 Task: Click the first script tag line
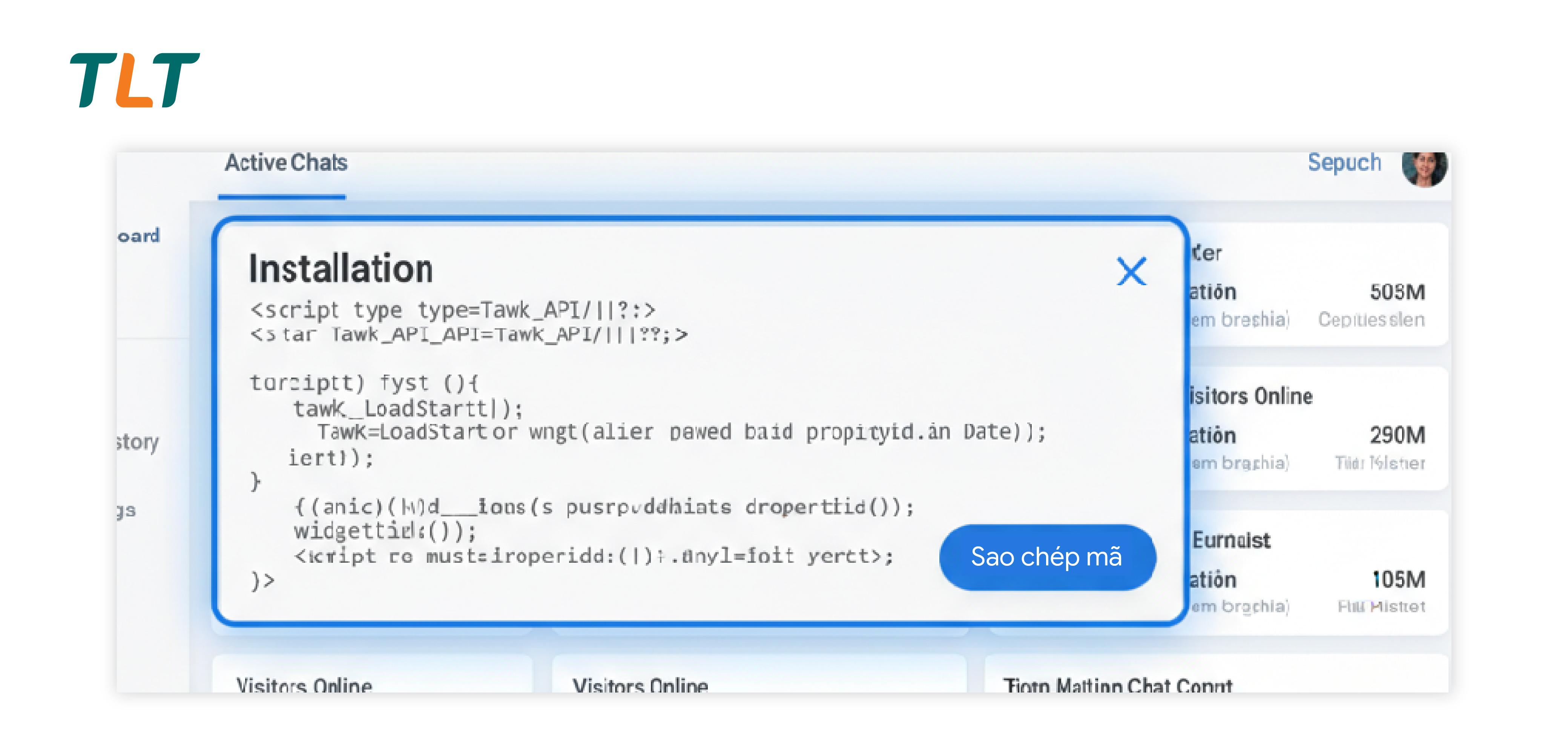point(452,310)
